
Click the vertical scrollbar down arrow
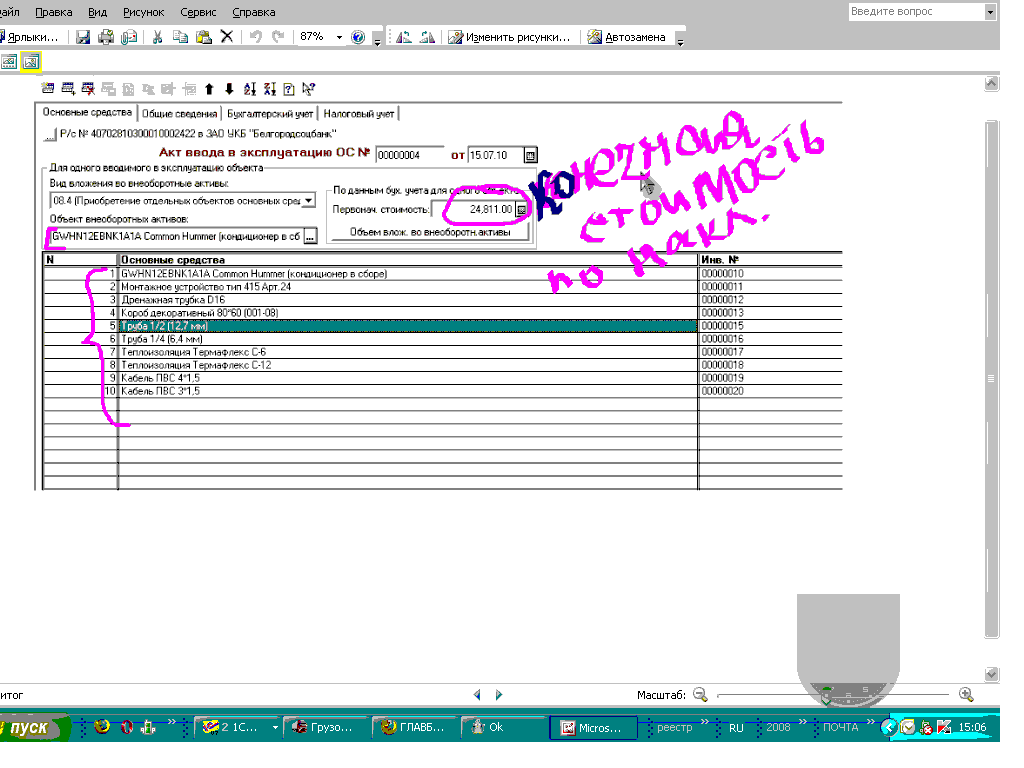coord(991,674)
